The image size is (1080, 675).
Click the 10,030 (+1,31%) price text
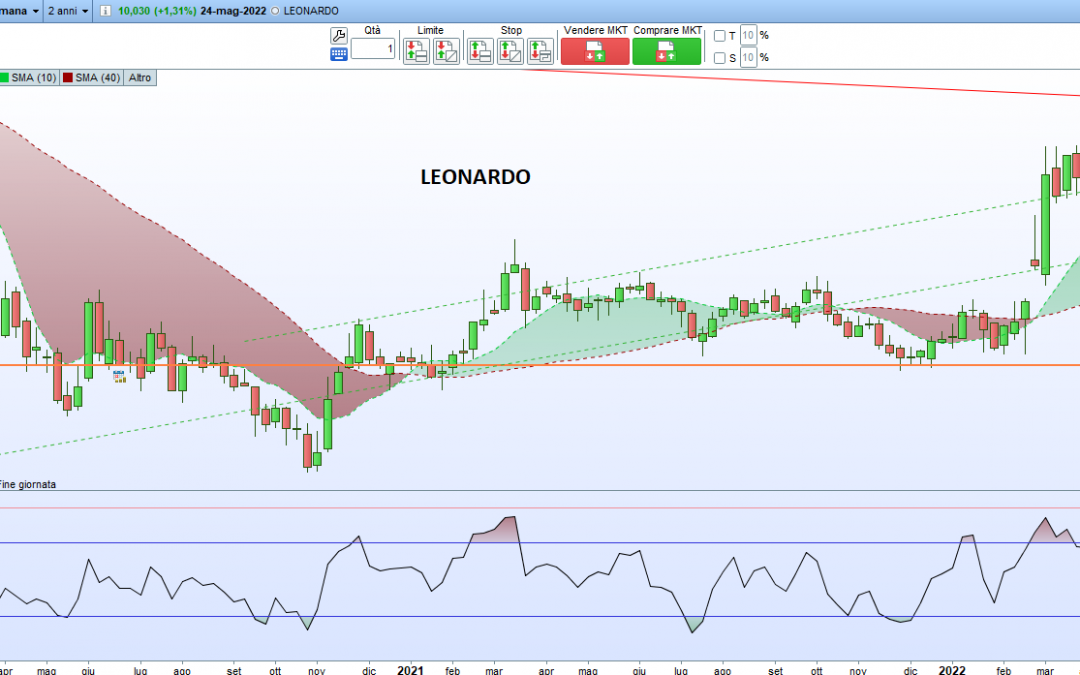click(x=157, y=11)
